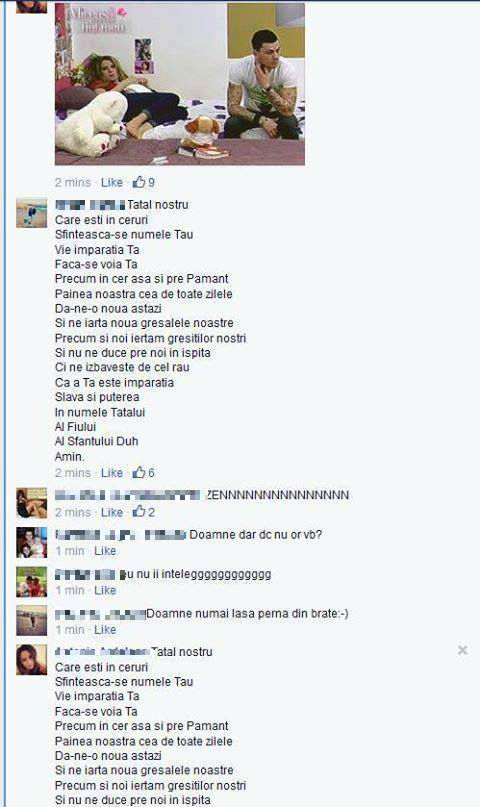Screen dimensions: 480x807
Task: Dismiss the last comment with the X icon
Action: click(x=463, y=651)
